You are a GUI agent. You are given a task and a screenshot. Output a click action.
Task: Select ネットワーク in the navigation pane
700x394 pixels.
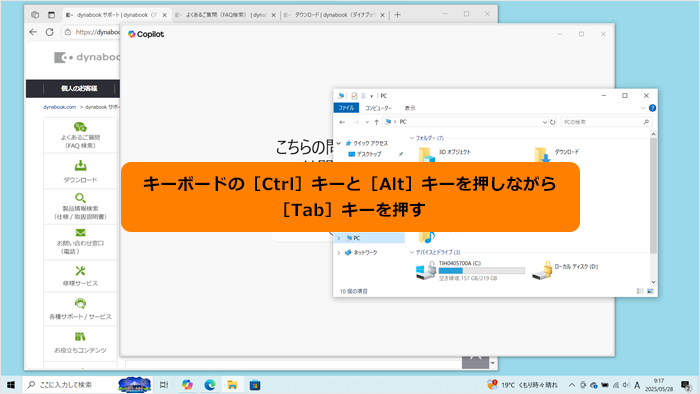[365, 253]
